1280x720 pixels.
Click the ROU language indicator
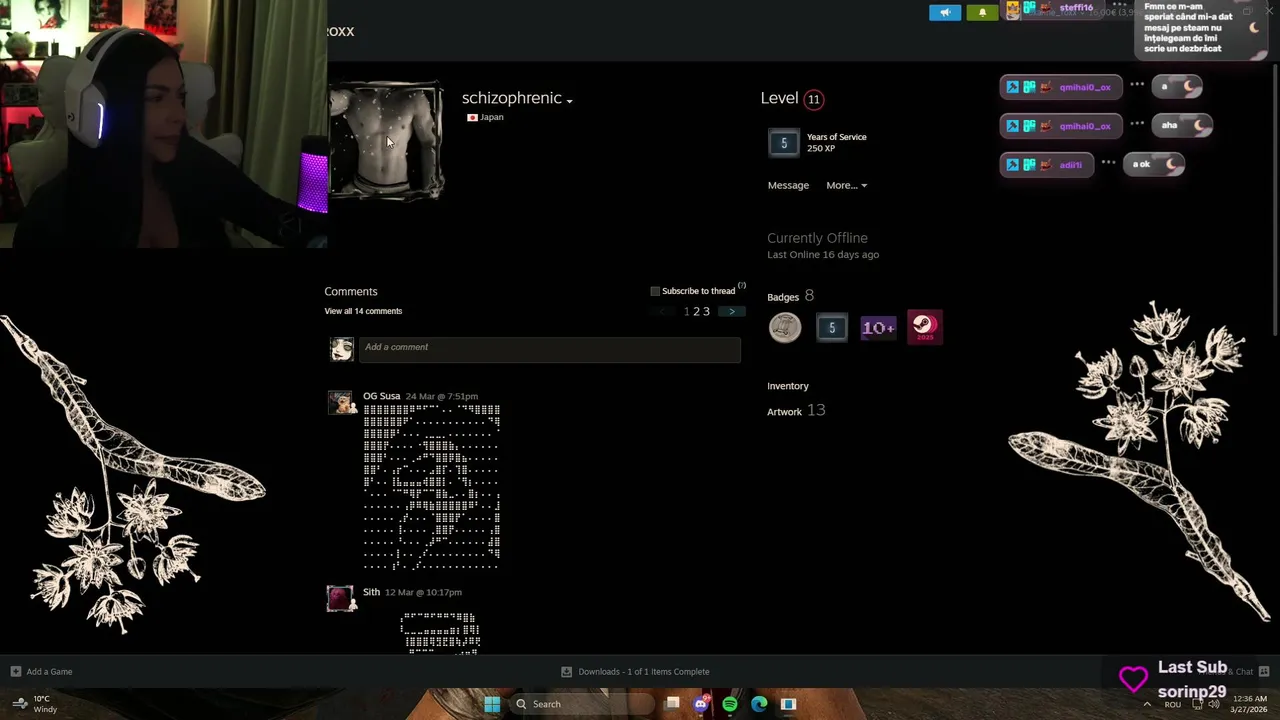(1173, 704)
